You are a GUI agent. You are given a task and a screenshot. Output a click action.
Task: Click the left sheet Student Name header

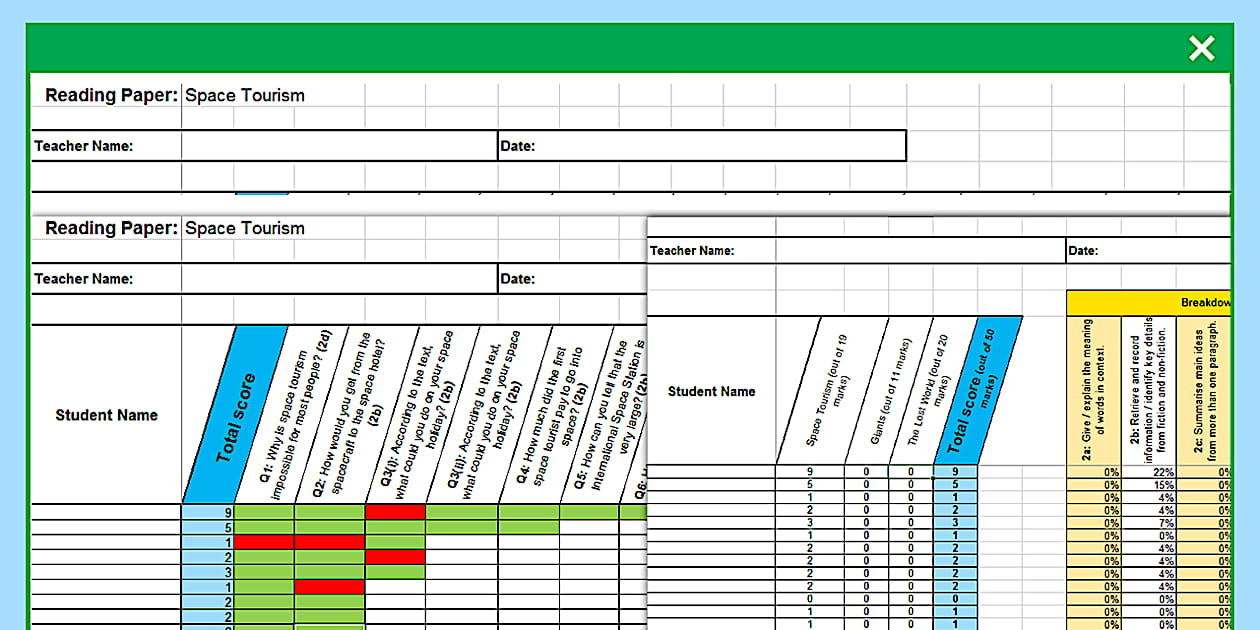(x=106, y=415)
